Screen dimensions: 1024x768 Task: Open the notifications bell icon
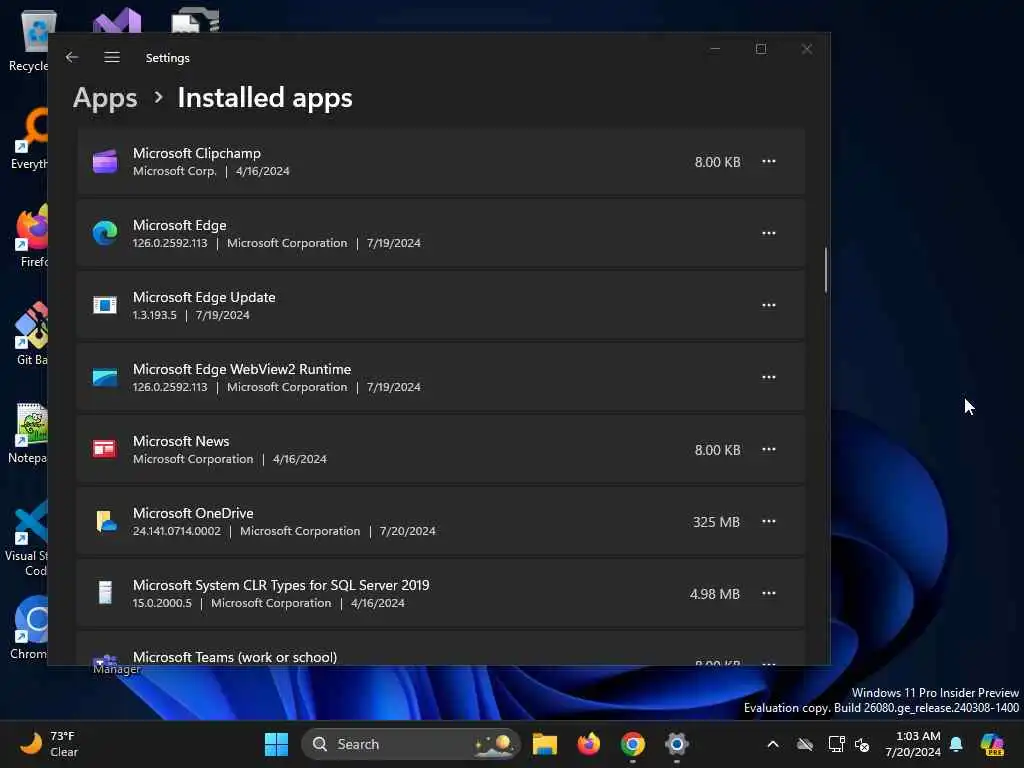[x=956, y=744]
